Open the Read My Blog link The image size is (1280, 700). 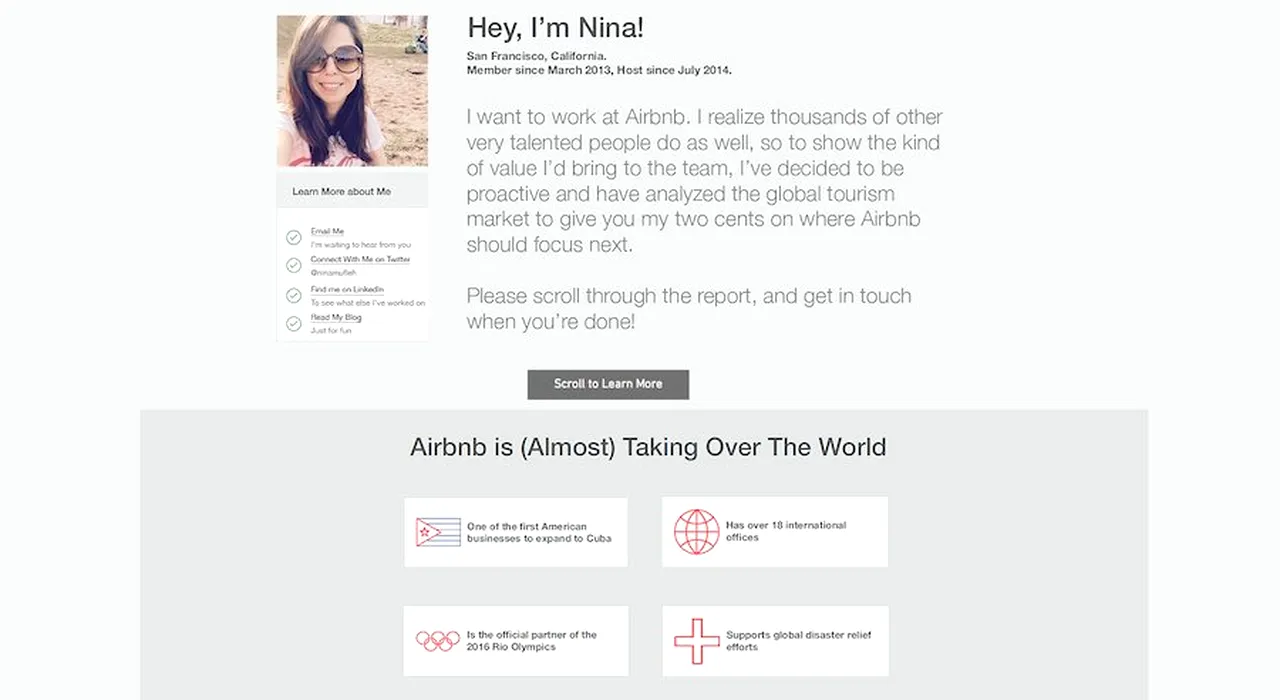pyautogui.click(x=336, y=317)
